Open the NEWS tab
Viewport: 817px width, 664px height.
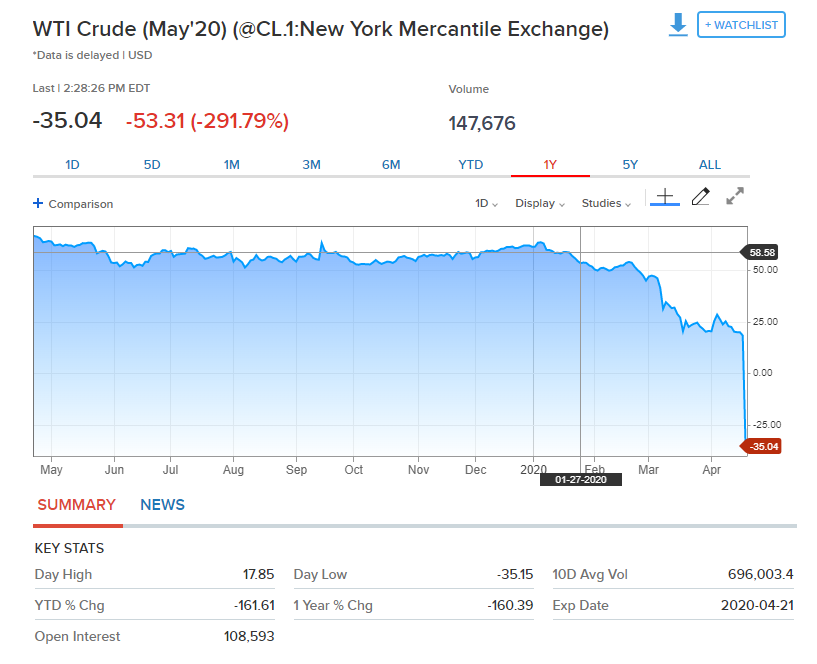162,505
